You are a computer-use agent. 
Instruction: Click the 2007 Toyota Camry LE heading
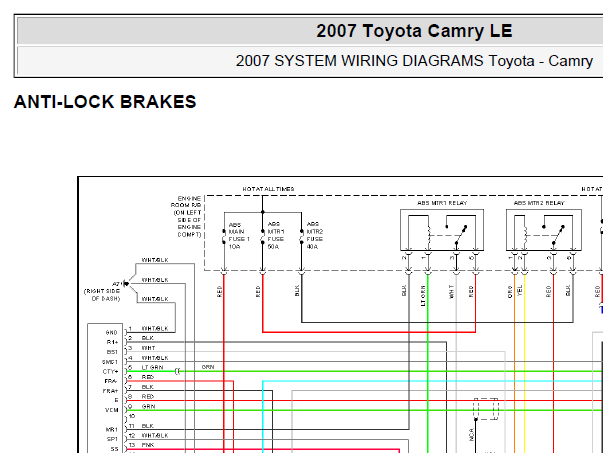click(x=414, y=31)
